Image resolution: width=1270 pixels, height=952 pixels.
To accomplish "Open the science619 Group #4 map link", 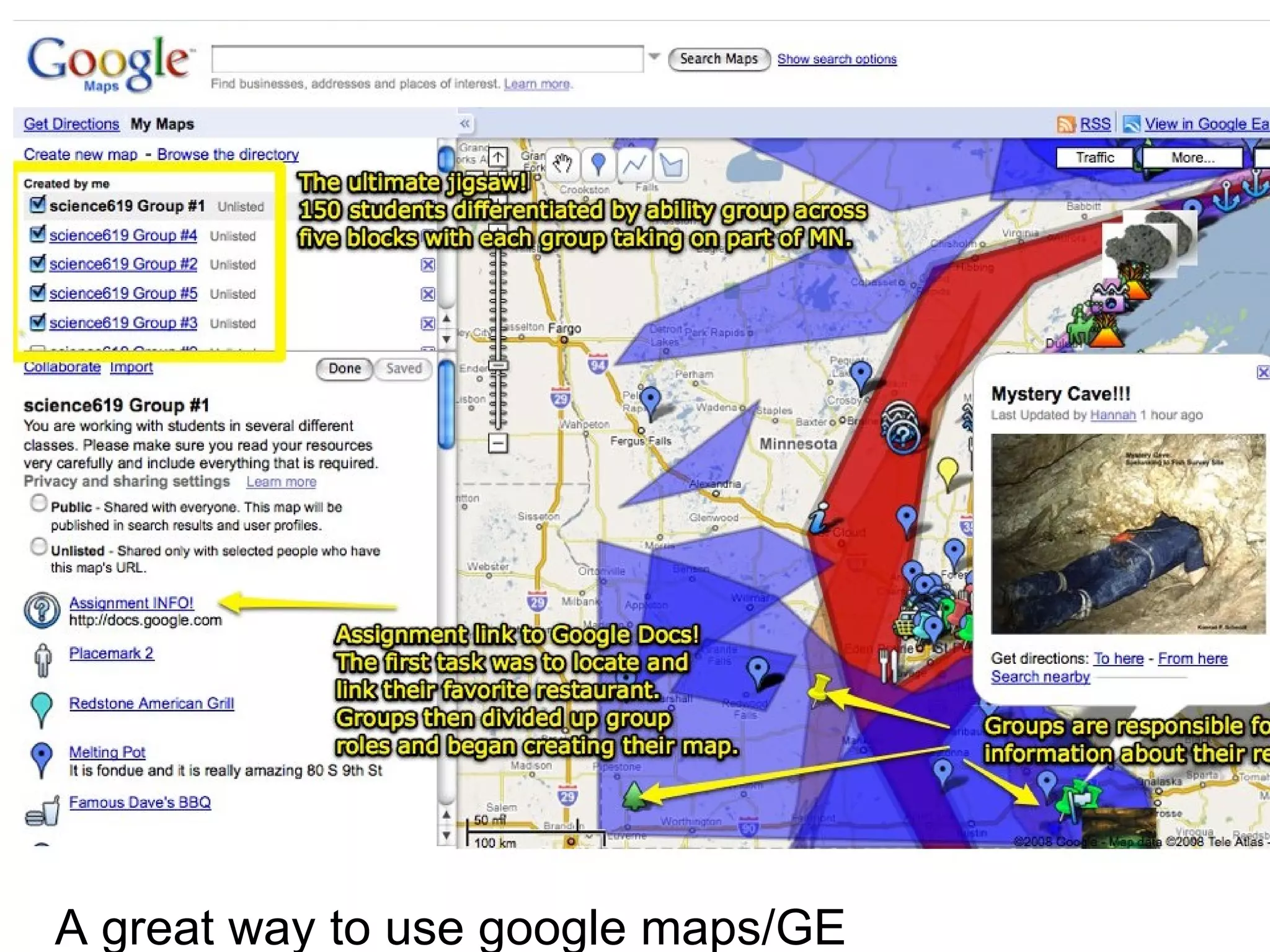I will point(123,236).
